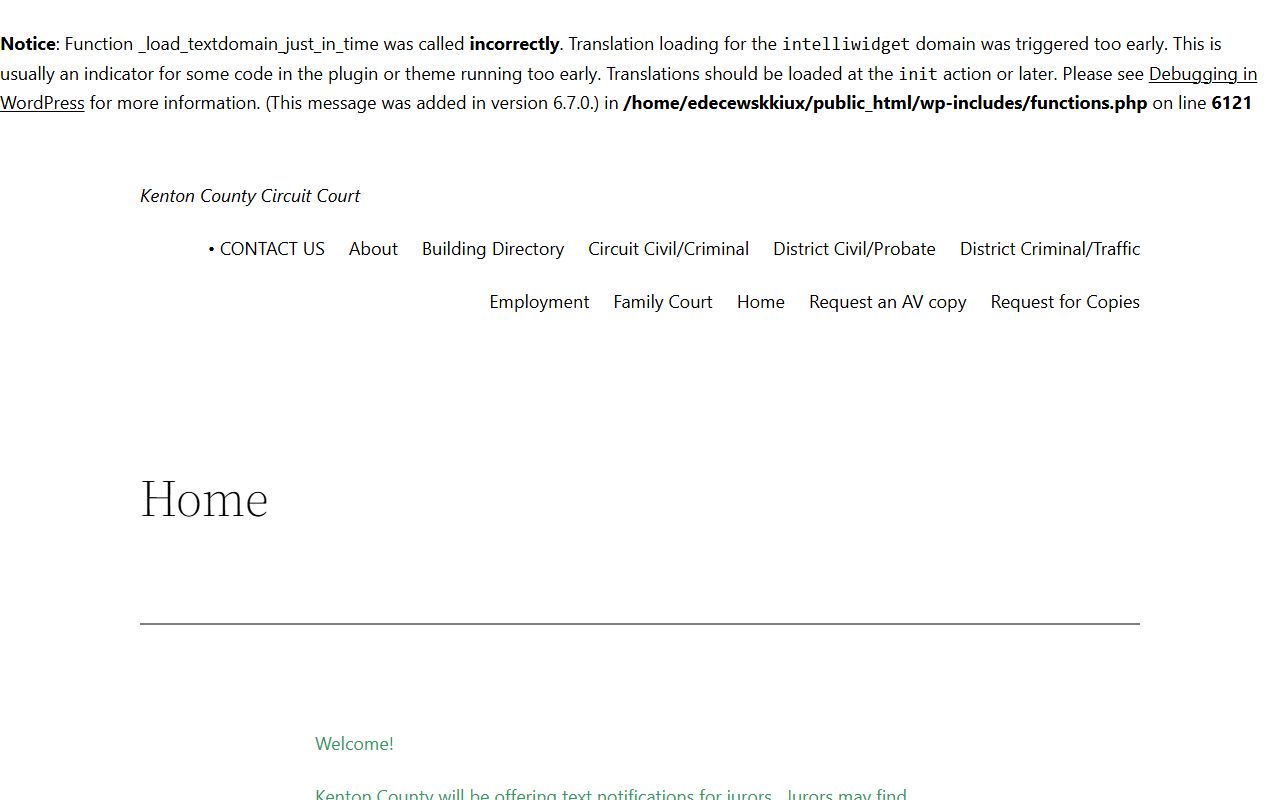
Task: Go to Request for Copies
Action: pyautogui.click(x=1064, y=302)
